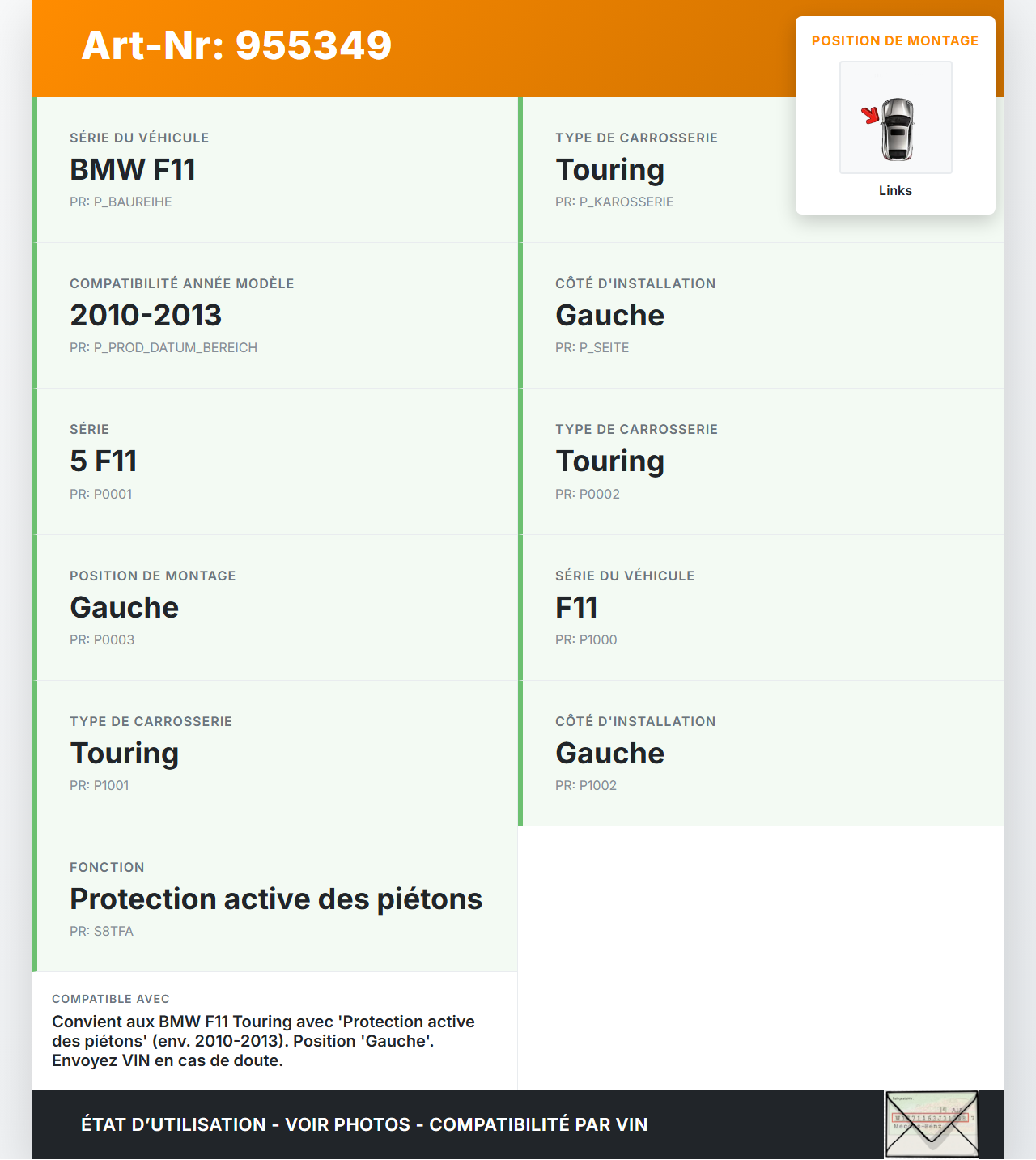Click 'F11' above PR: P1000

coord(576,608)
